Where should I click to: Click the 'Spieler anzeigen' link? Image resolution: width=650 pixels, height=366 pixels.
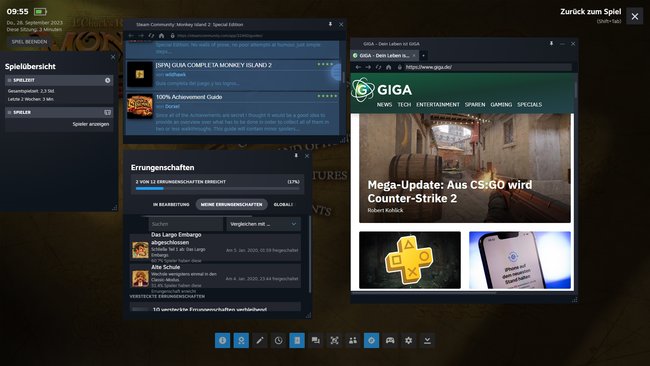tap(91, 124)
